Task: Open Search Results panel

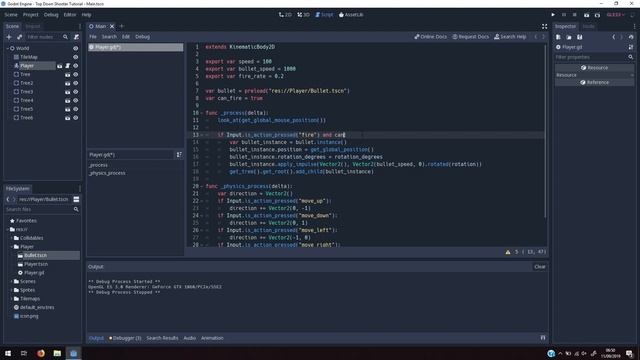Action: tap(162, 338)
